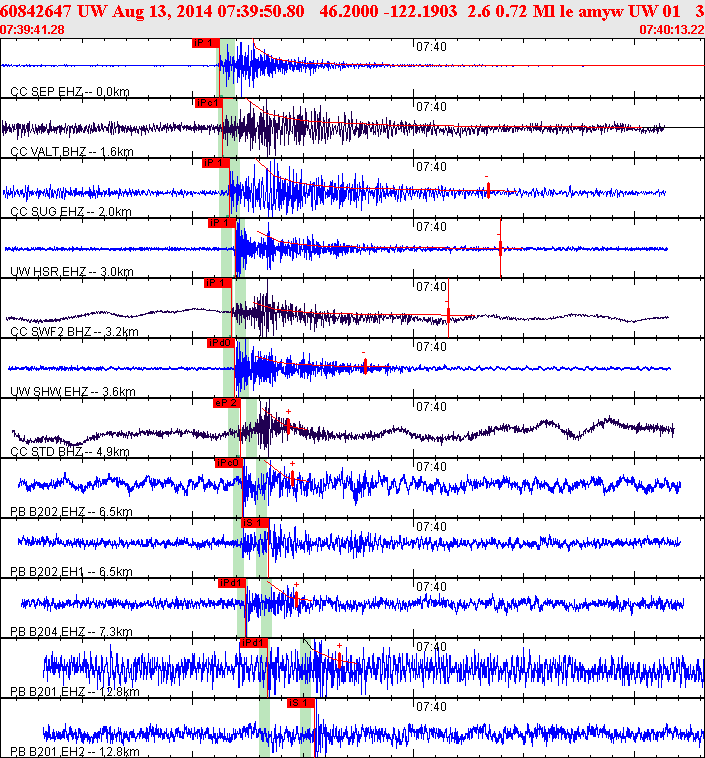Click the 07:40 time tick on PB B204 trace
The height and width of the screenshot is (758, 705).
(431, 586)
